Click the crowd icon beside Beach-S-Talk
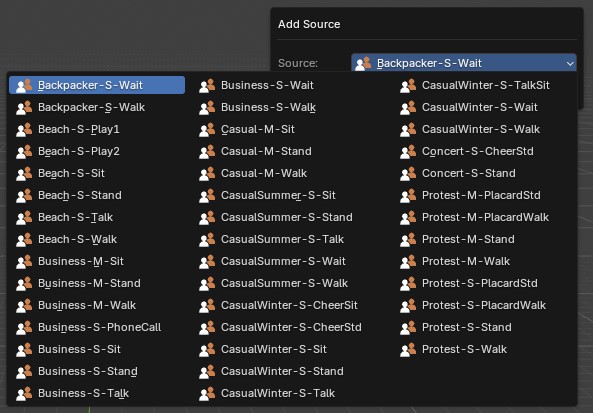This screenshot has height=413, width=593. point(24,217)
